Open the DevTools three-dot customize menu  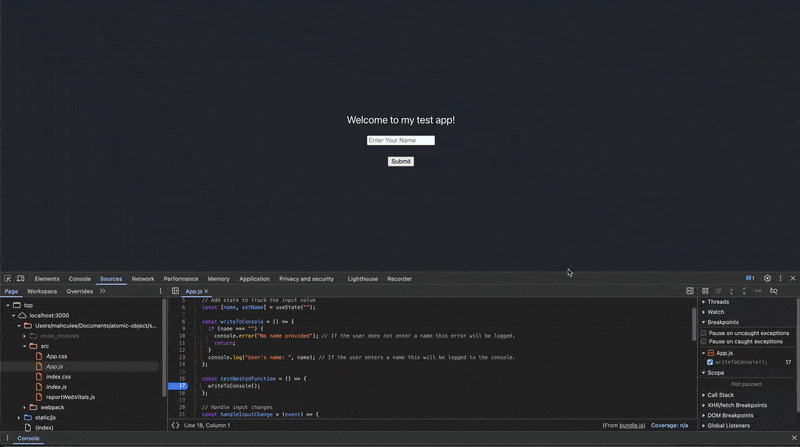pyautogui.click(x=780, y=279)
